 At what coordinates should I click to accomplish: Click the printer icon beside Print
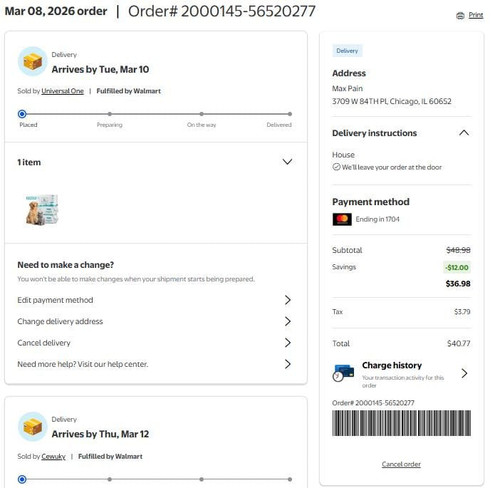tap(460, 16)
